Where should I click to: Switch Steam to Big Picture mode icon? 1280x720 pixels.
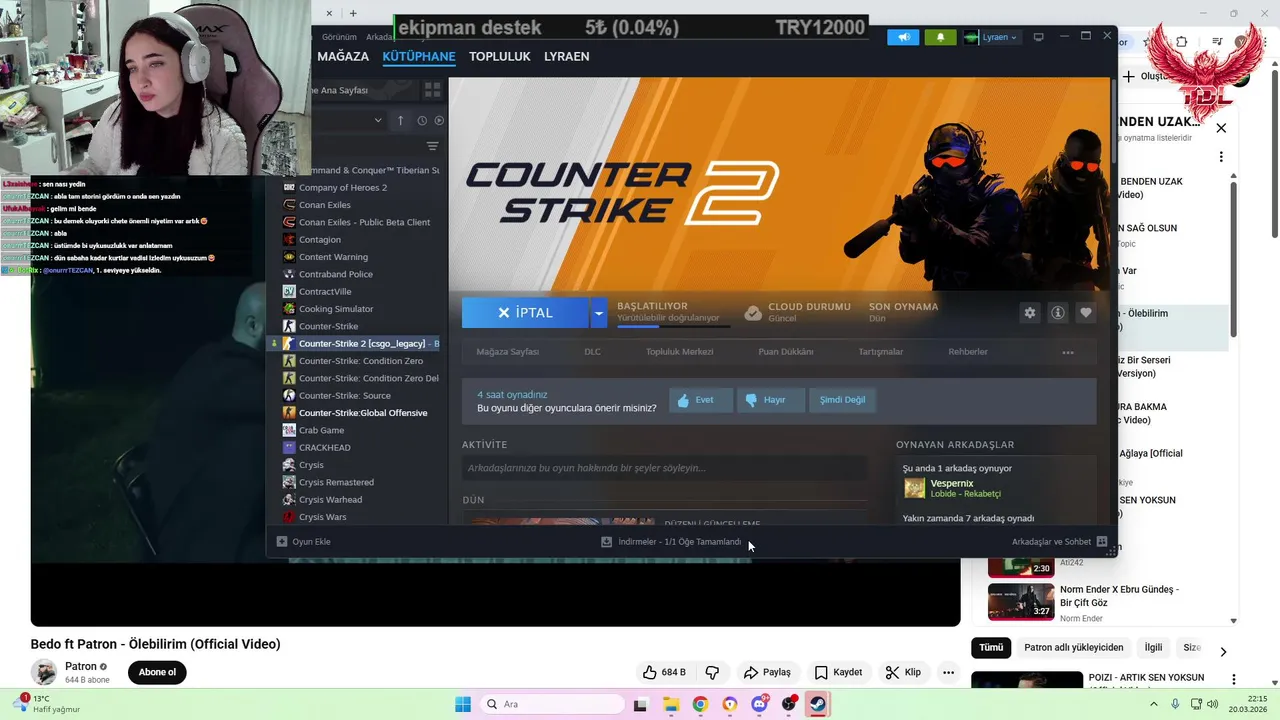pyautogui.click(x=1038, y=37)
